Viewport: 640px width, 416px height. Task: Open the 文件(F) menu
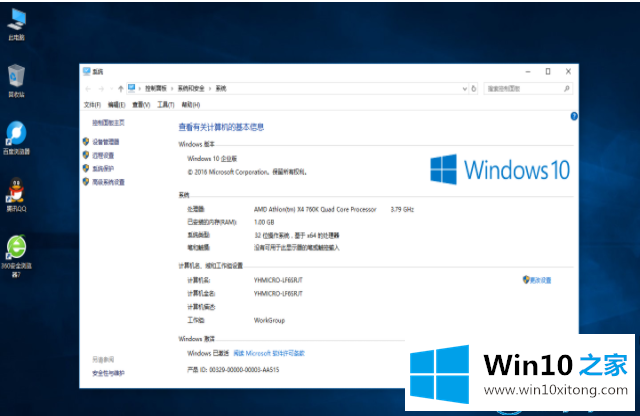click(92, 105)
